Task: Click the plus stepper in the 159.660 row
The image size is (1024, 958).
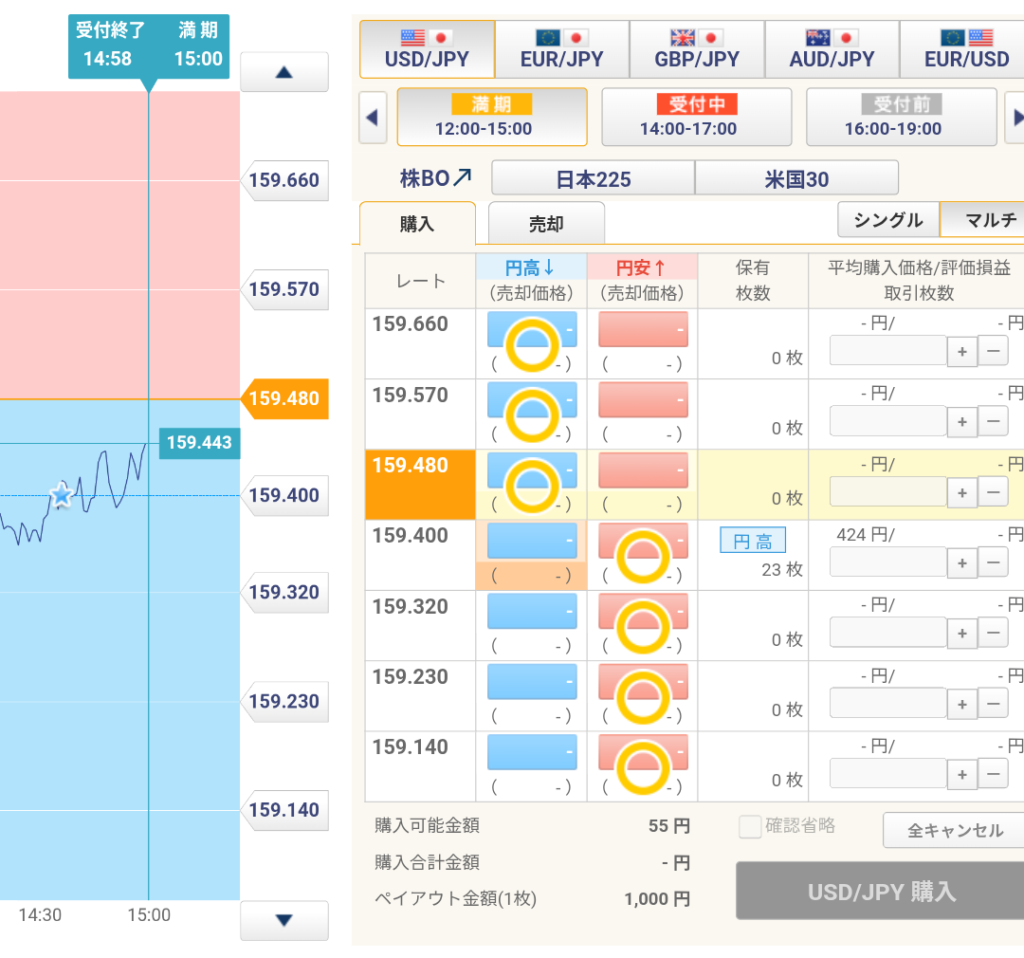Action: pos(962,351)
